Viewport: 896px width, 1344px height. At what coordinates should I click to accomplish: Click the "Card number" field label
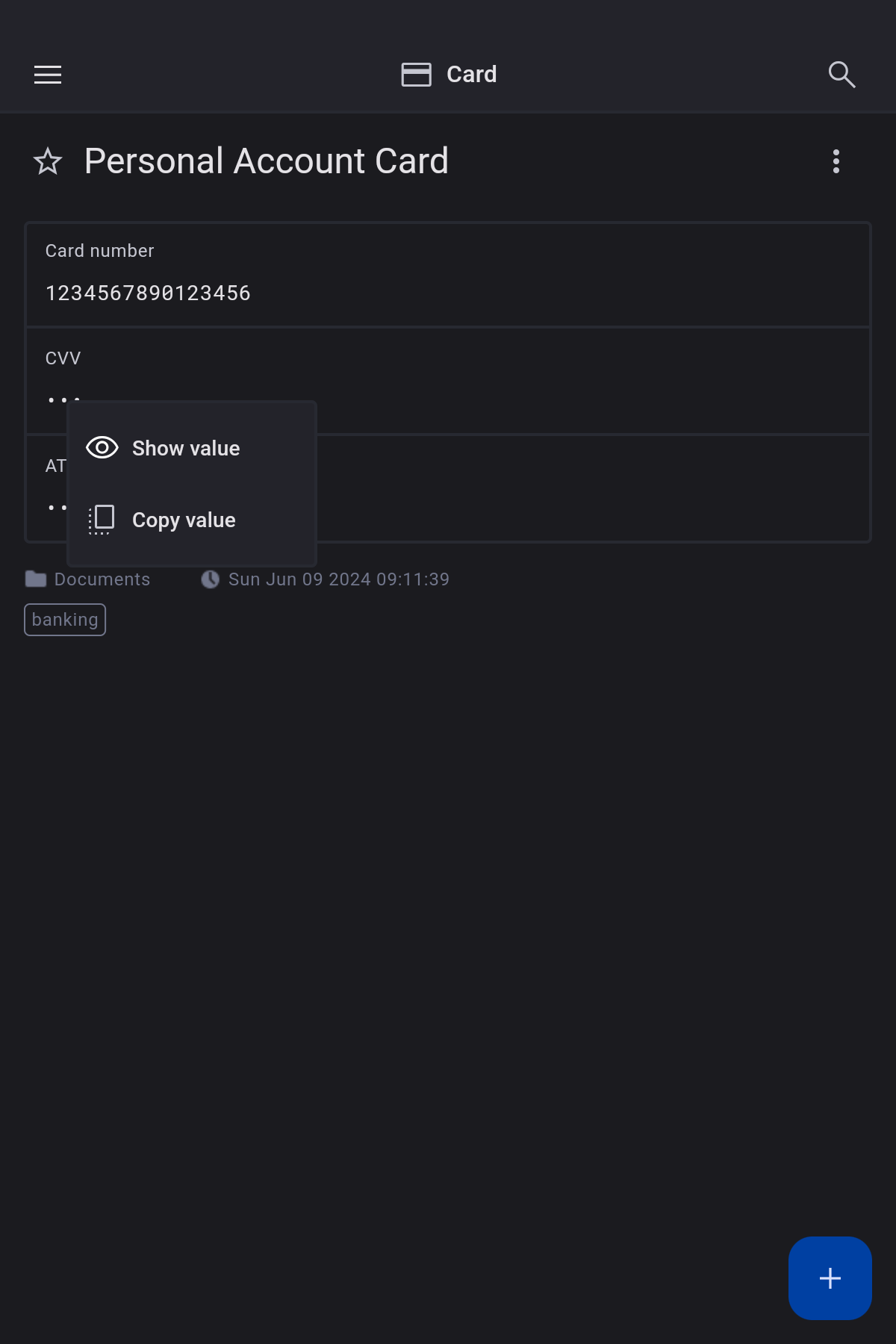[x=99, y=251]
